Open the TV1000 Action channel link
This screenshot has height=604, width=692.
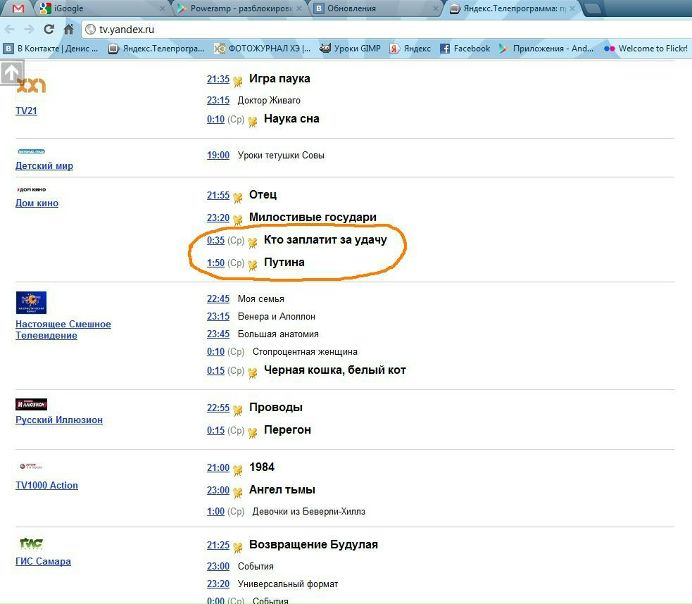(46, 485)
